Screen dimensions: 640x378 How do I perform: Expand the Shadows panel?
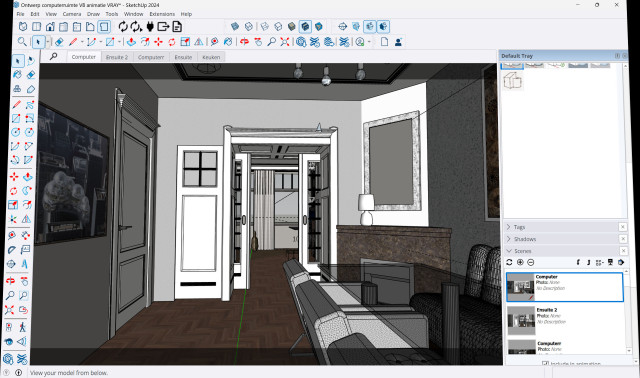pos(509,239)
